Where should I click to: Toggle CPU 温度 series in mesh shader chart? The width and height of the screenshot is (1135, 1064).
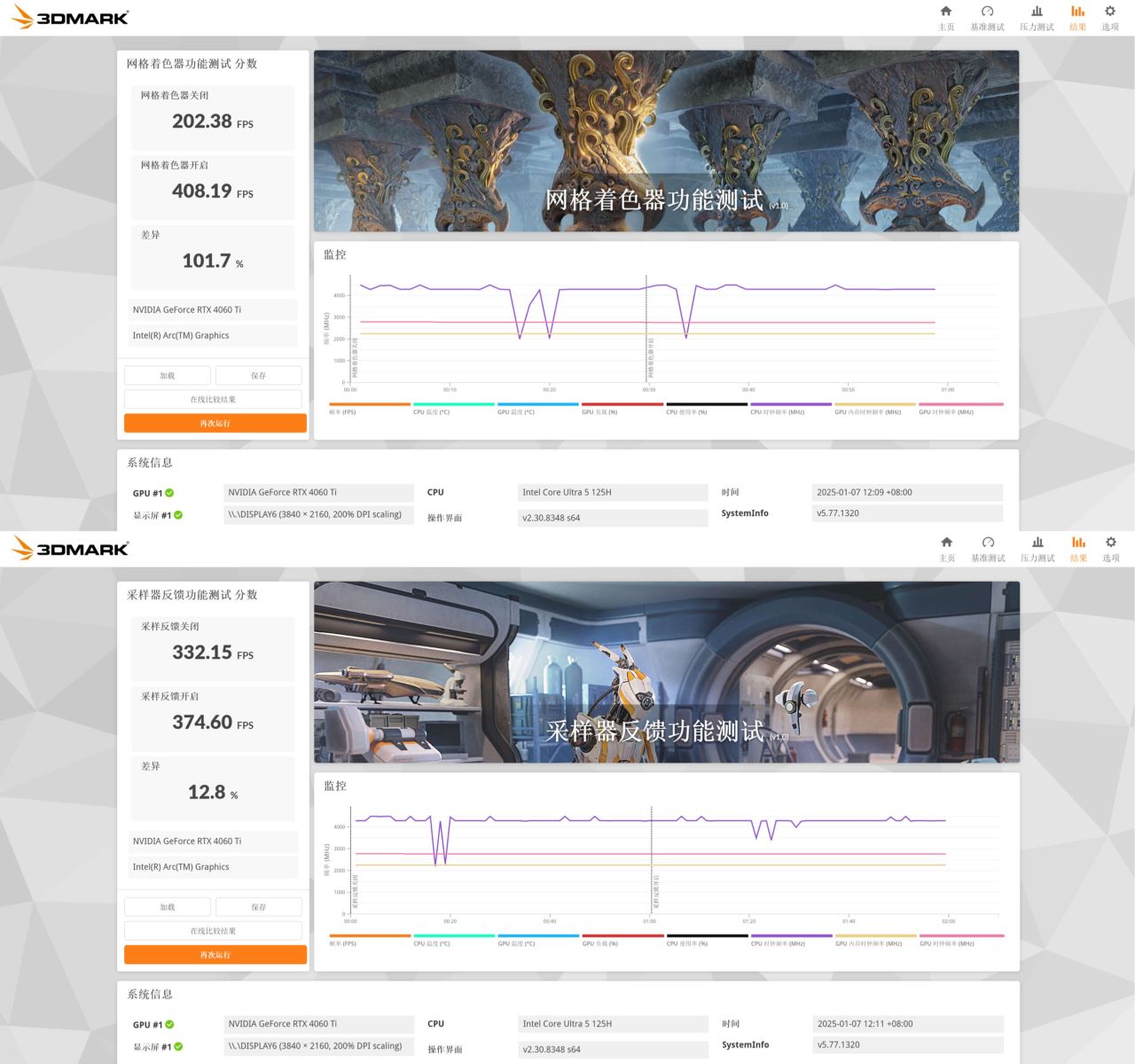453,409
